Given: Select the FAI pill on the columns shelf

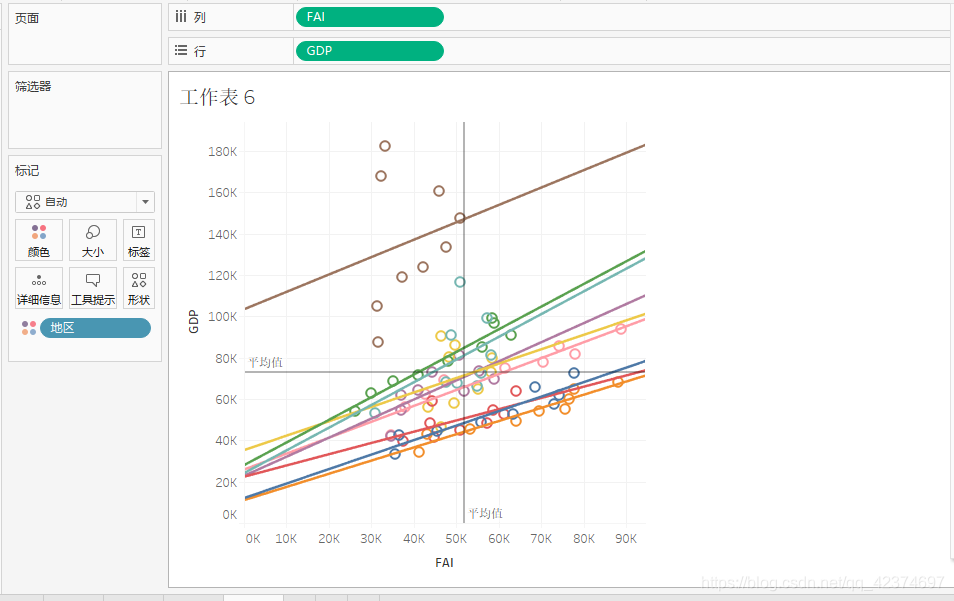Looking at the screenshot, I should tap(370, 17).
